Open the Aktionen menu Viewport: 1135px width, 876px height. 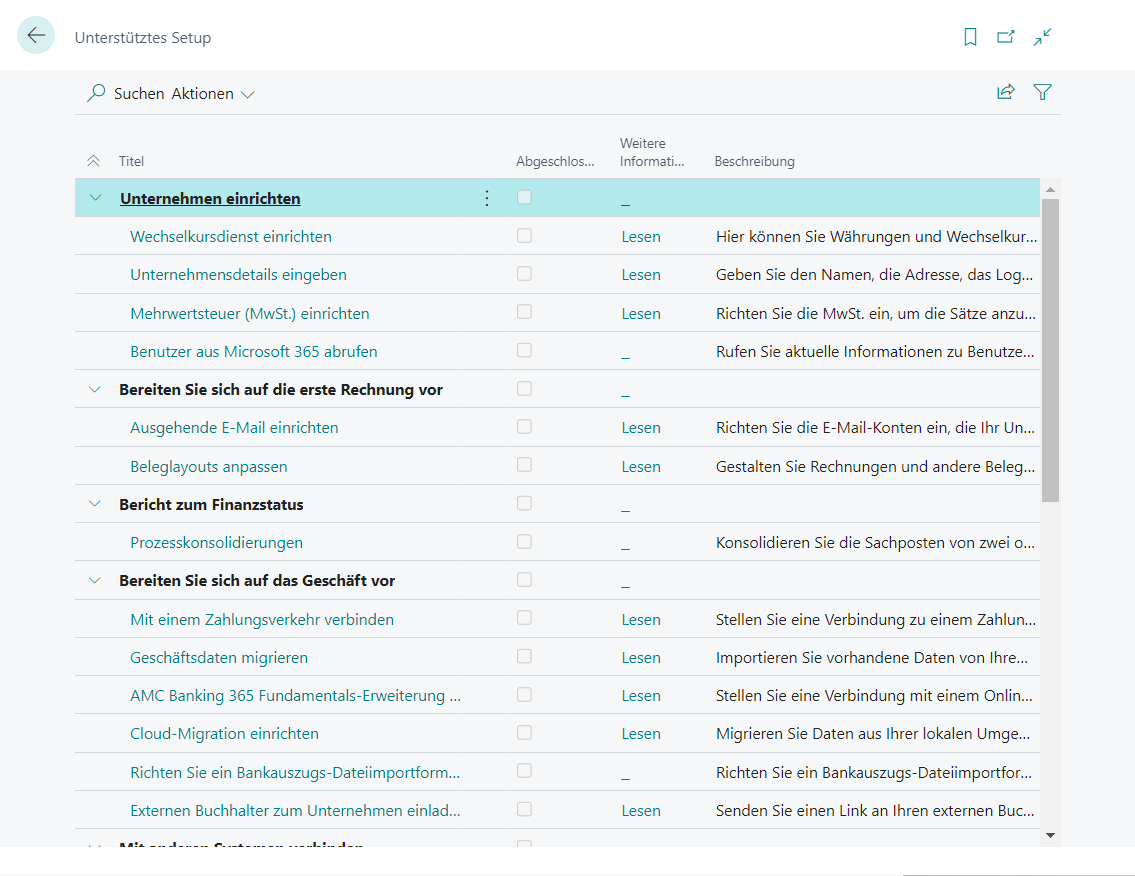click(x=202, y=93)
